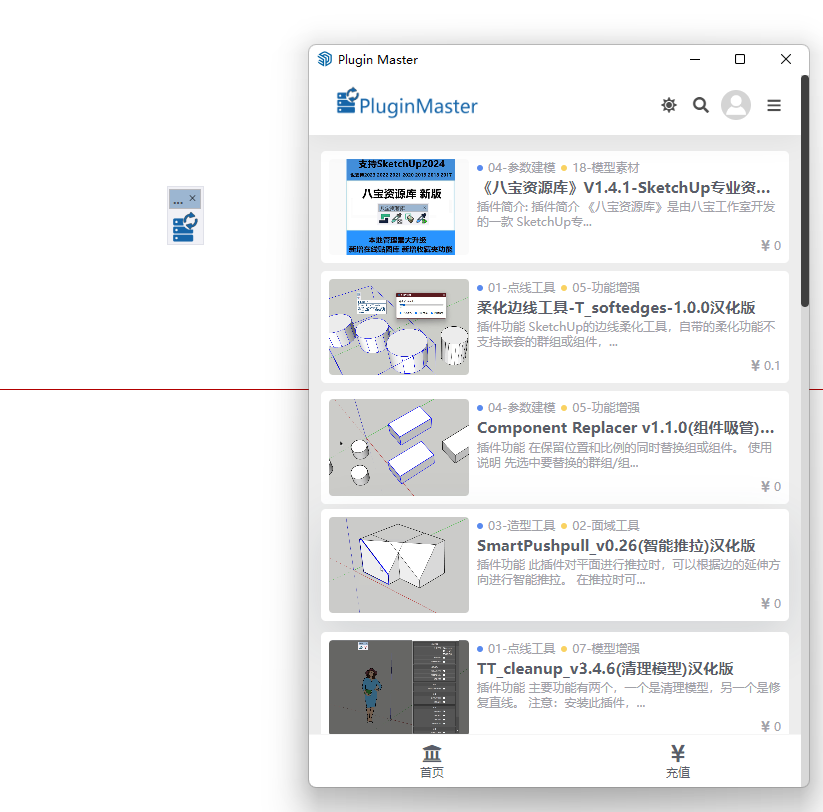Open SmartPushpull_v0.26 plugin title
The image size is (823, 812).
pyautogui.click(x=615, y=545)
